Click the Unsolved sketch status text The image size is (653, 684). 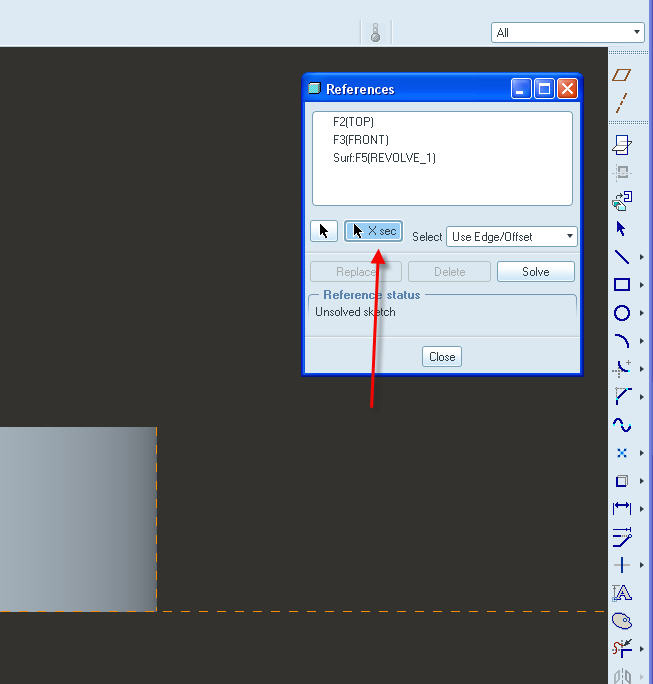pyautogui.click(x=355, y=312)
